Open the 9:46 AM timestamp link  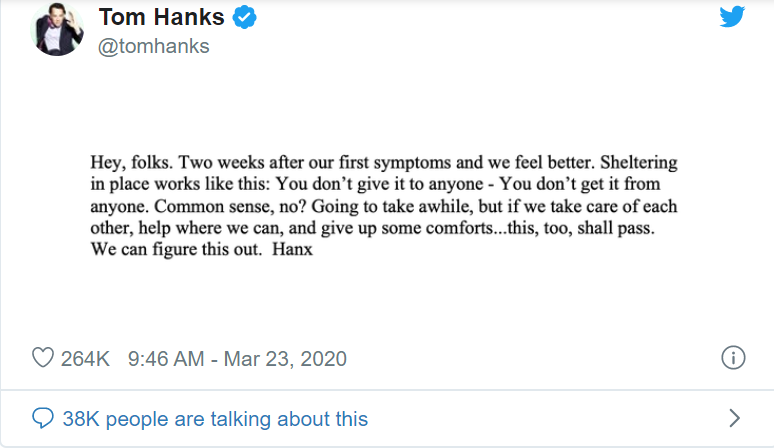point(165,358)
